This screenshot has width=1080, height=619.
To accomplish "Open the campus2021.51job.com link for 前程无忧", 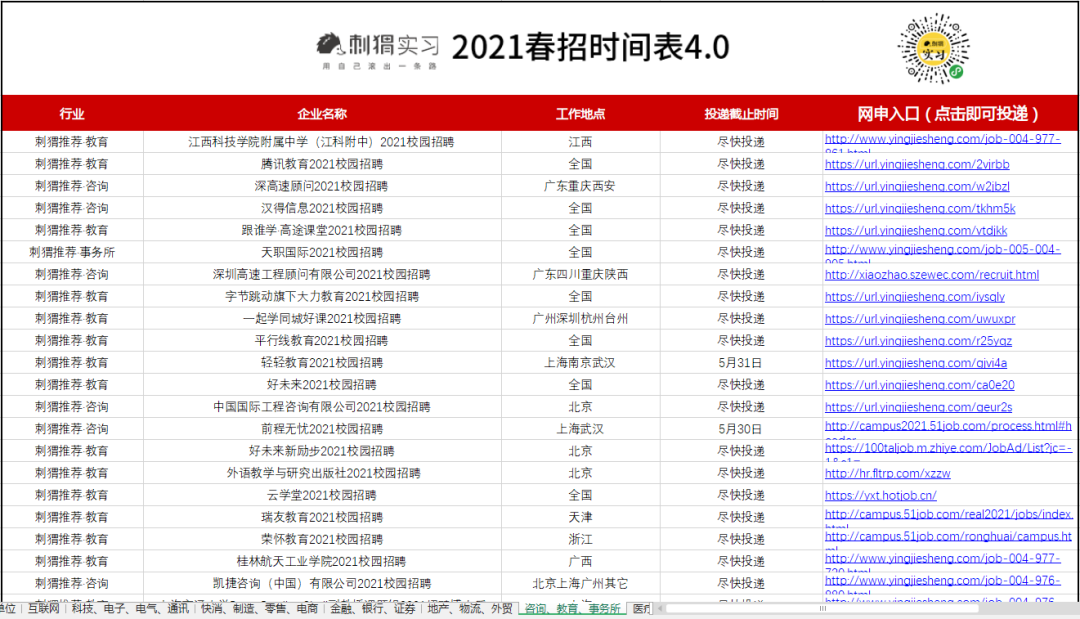I will [x=948, y=426].
